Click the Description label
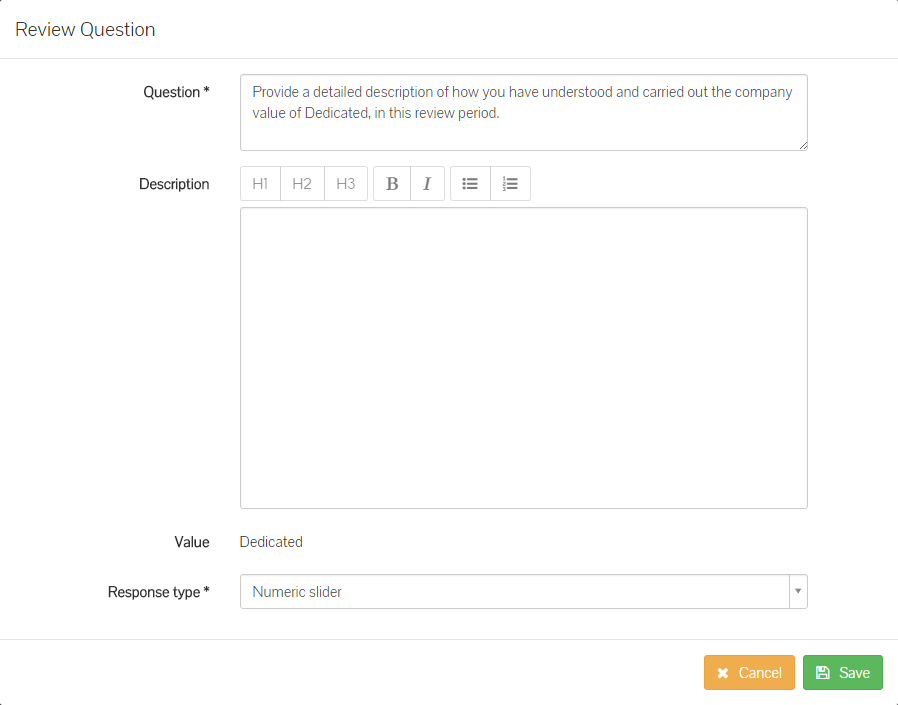Viewport: 898px width, 705px height. point(174,184)
